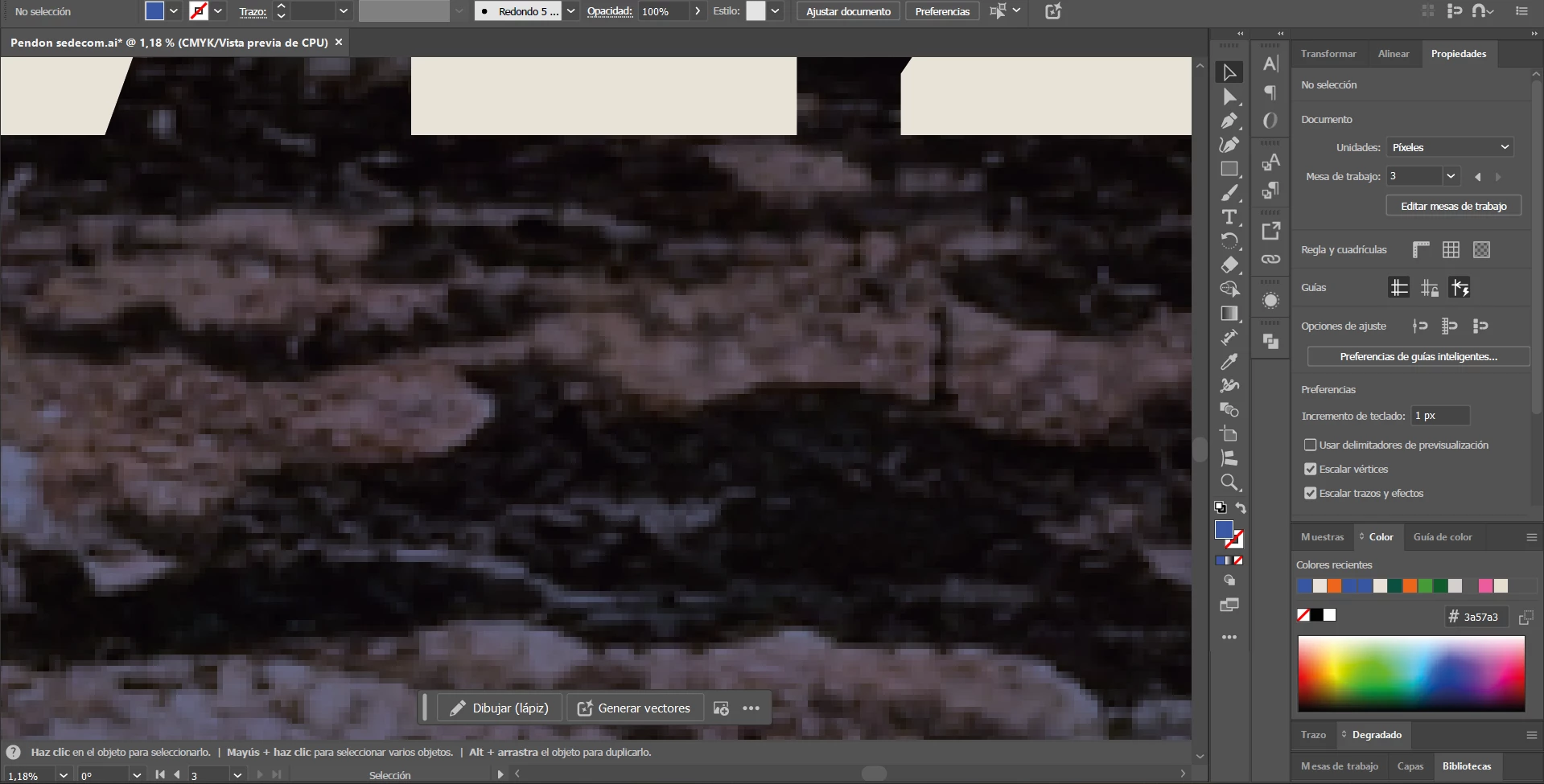Click 'Generar vectores' button
This screenshot has height=784, width=1544.
(x=635, y=708)
